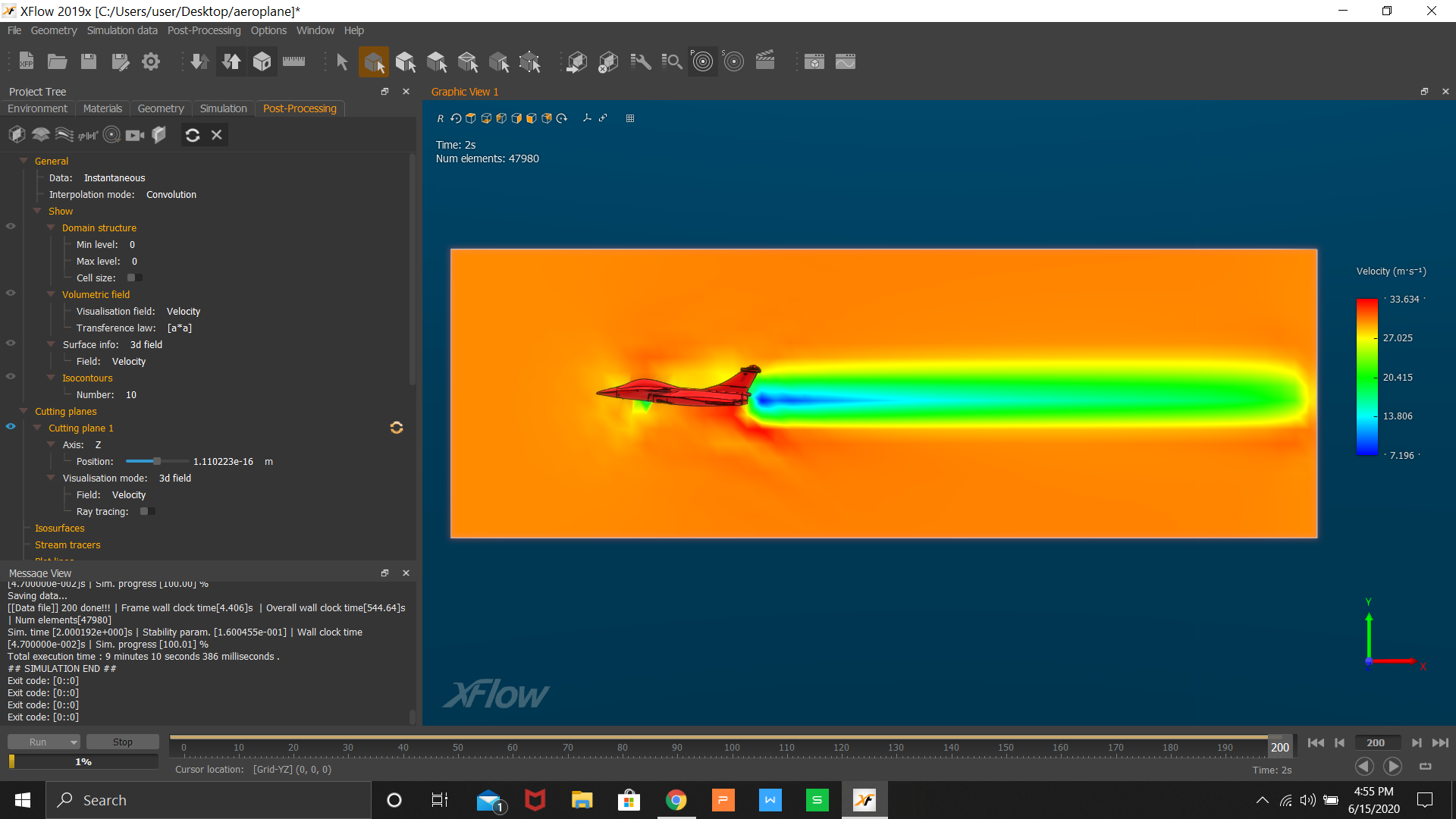Toggle visibility eye for Surface info
Image resolution: width=1456 pixels, height=819 pixels.
tap(11, 343)
